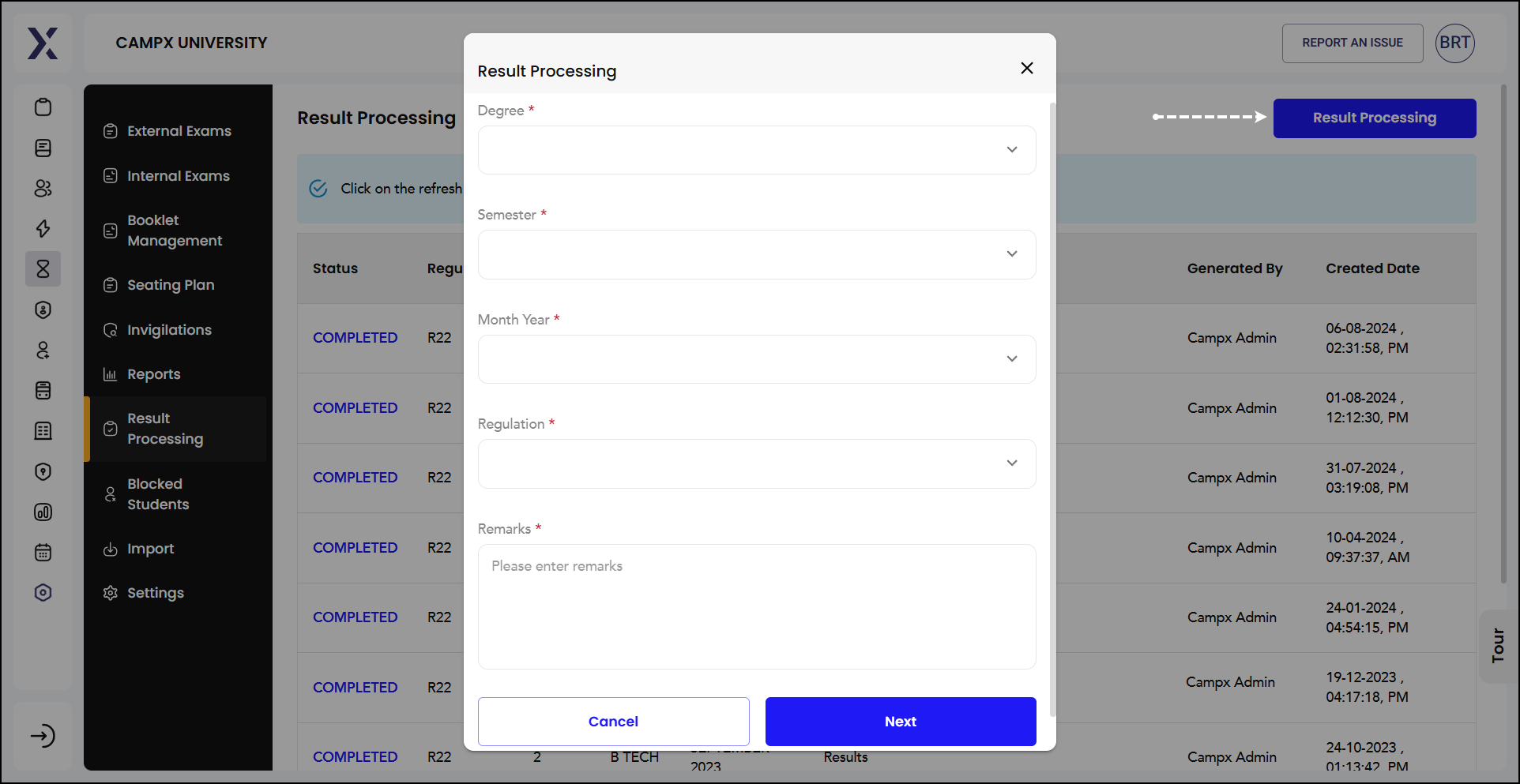The width and height of the screenshot is (1520, 784).
Task: Click COMPLETED status in 06-08-2024 row
Action: [355, 338]
